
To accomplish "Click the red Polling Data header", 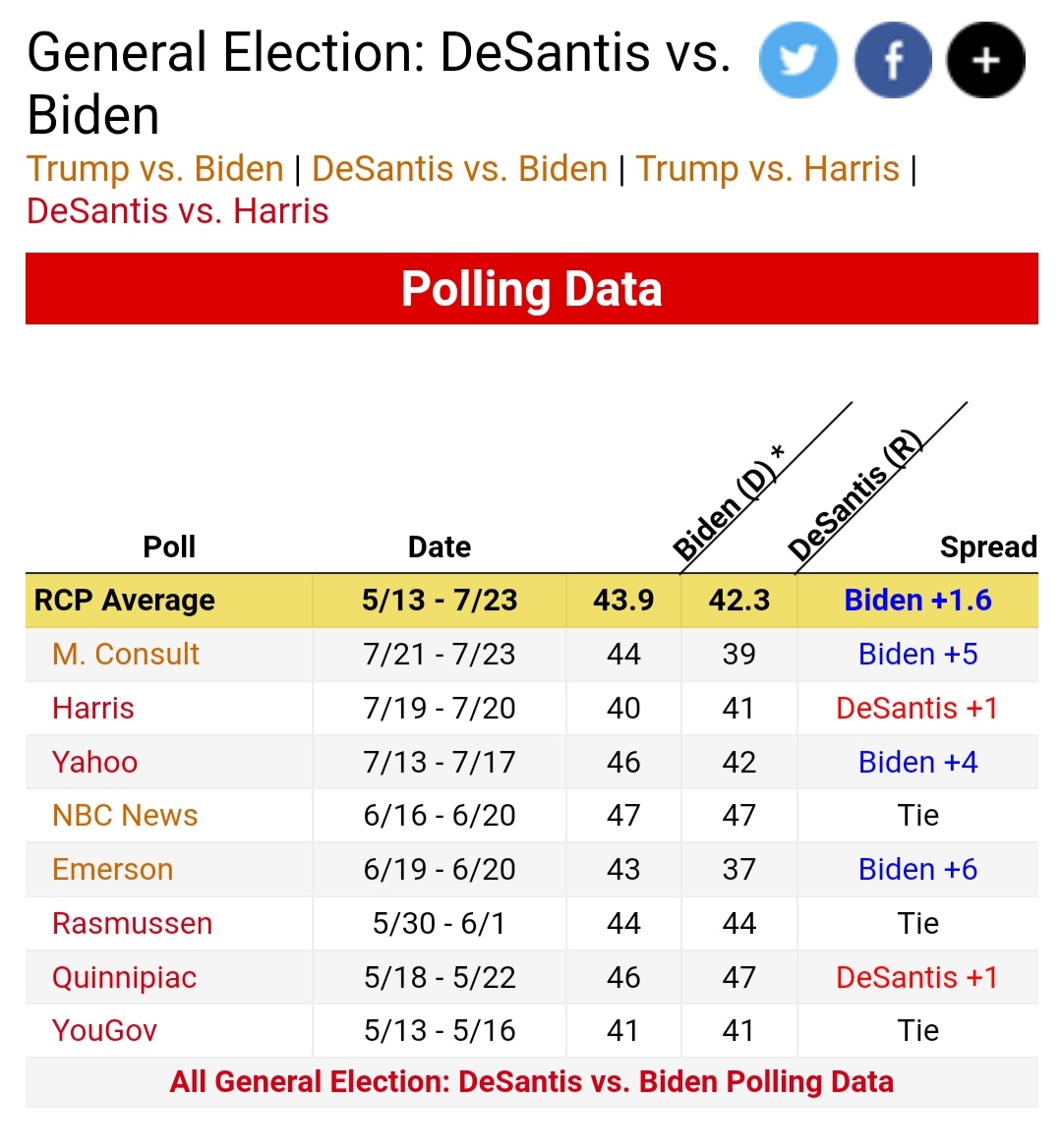I will click(x=531, y=289).
